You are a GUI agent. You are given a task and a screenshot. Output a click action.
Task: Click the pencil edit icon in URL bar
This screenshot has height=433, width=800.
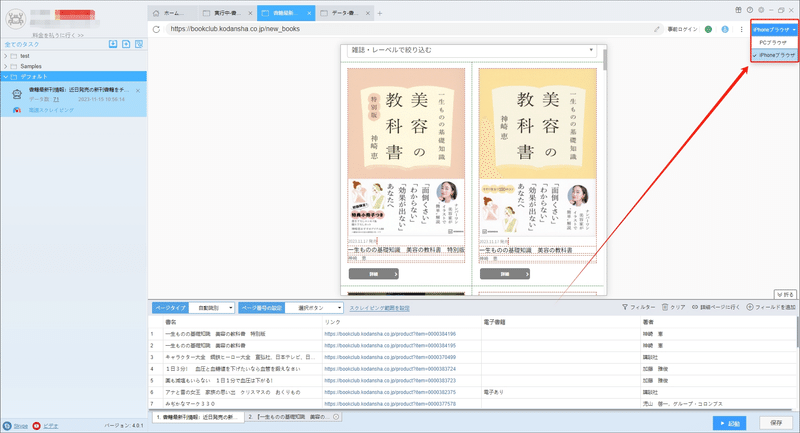[657, 29]
